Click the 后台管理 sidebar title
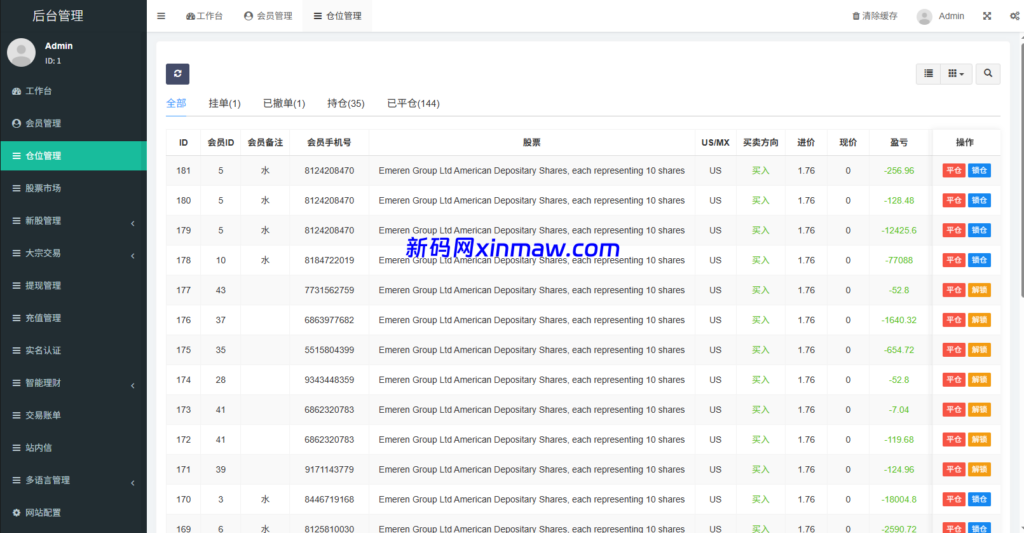Image resolution: width=1024 pixels, height=533 pixels. pyautogui.click(x=57, y=16)
